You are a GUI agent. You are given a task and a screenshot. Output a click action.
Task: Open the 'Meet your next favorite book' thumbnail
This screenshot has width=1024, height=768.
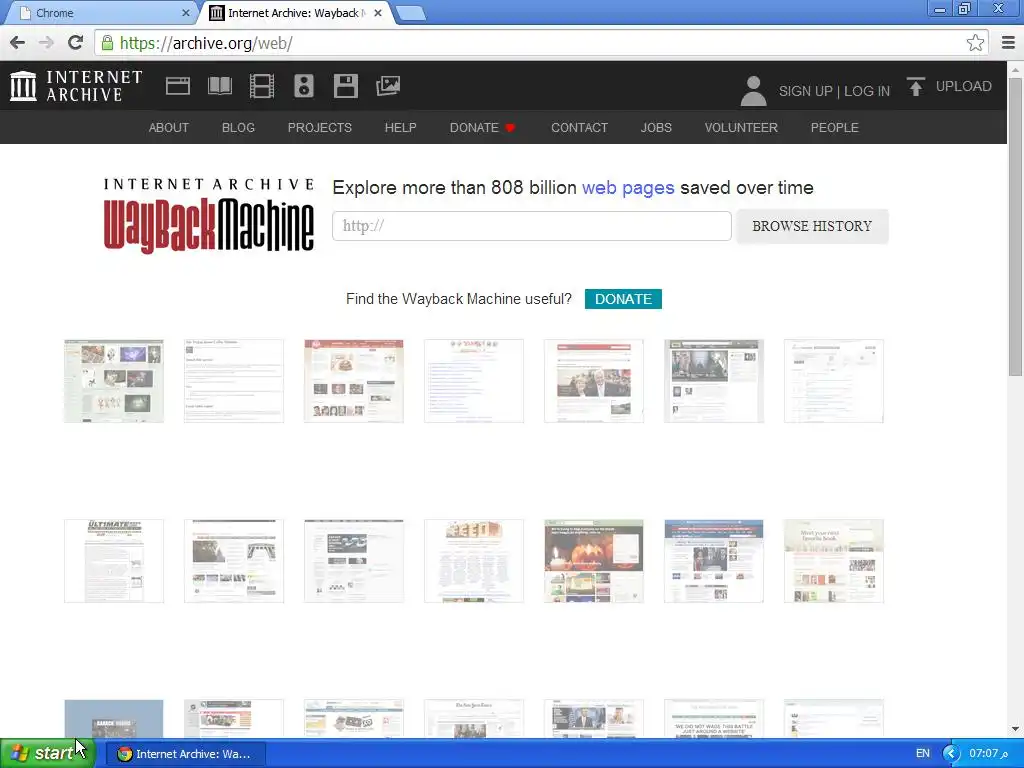coord(833,561)
